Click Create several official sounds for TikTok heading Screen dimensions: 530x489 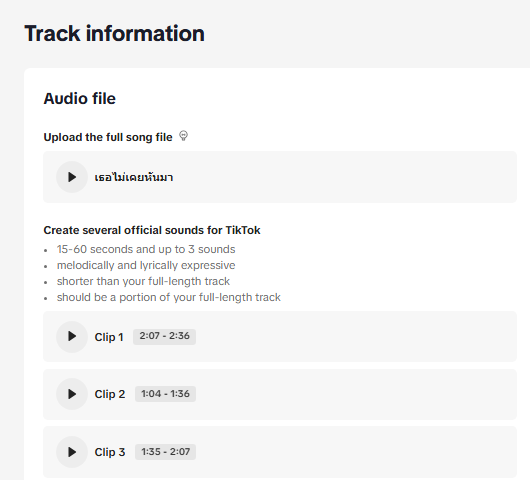point(152,230)
